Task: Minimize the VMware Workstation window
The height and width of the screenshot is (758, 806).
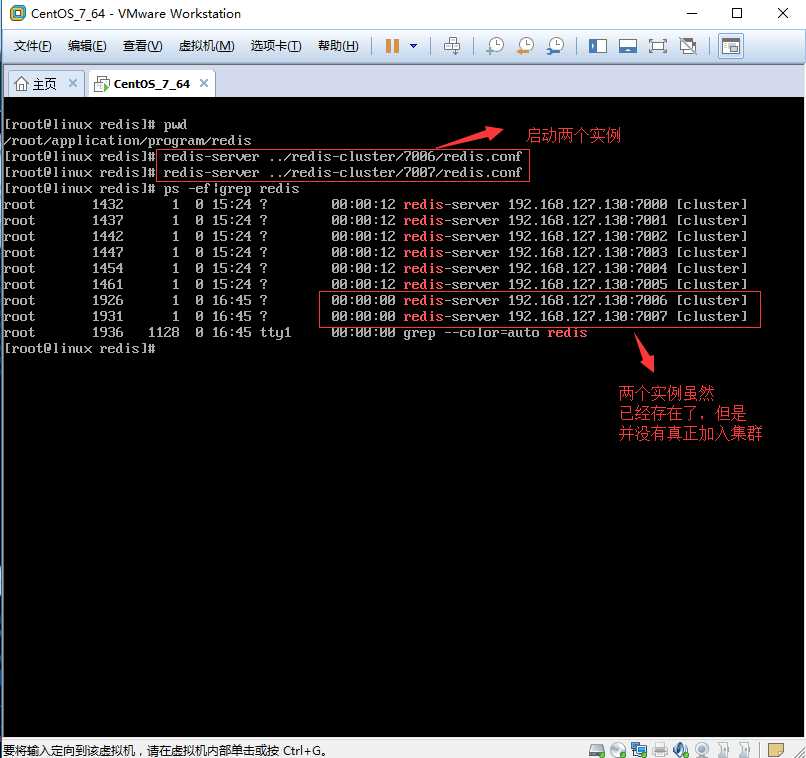Action: pos(691,13)
